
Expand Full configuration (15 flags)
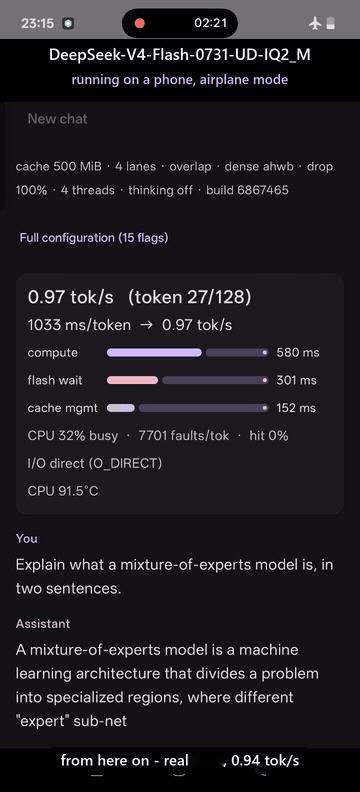[93, 237]
